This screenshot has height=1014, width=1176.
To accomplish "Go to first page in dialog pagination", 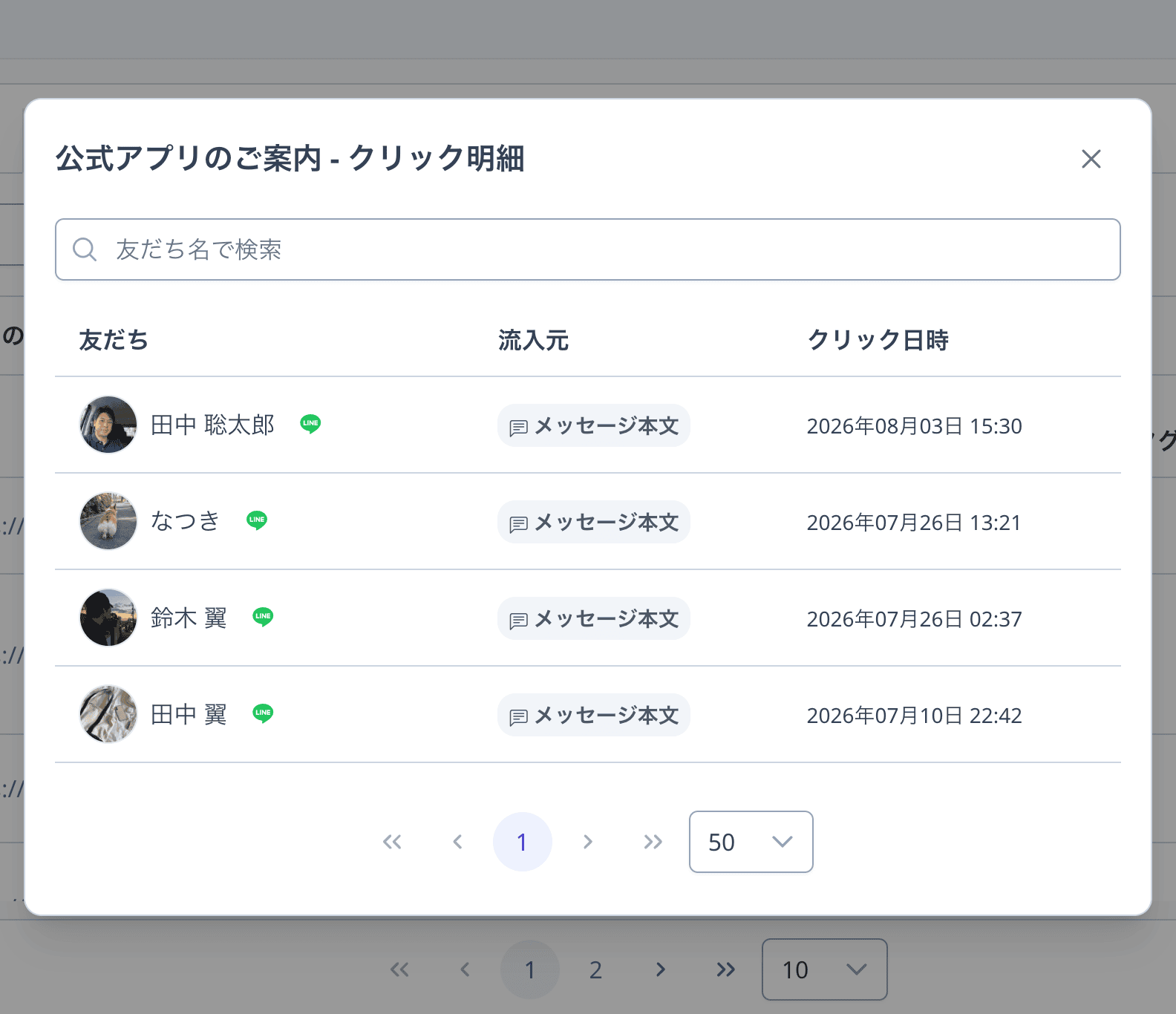I will pyautogui.click(x=392, y=842).
